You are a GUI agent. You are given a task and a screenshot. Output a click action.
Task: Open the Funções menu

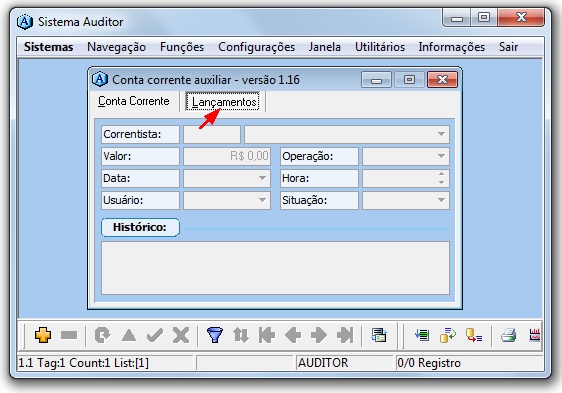click(182, 47)
